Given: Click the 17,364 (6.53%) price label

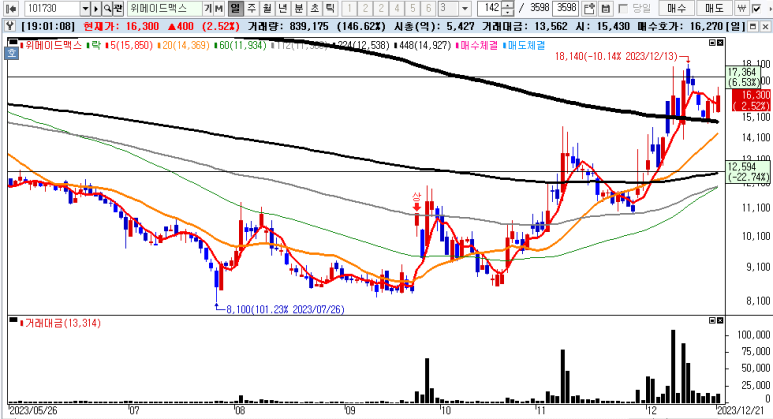Looking at the screenshot, I should pos(742,77).
